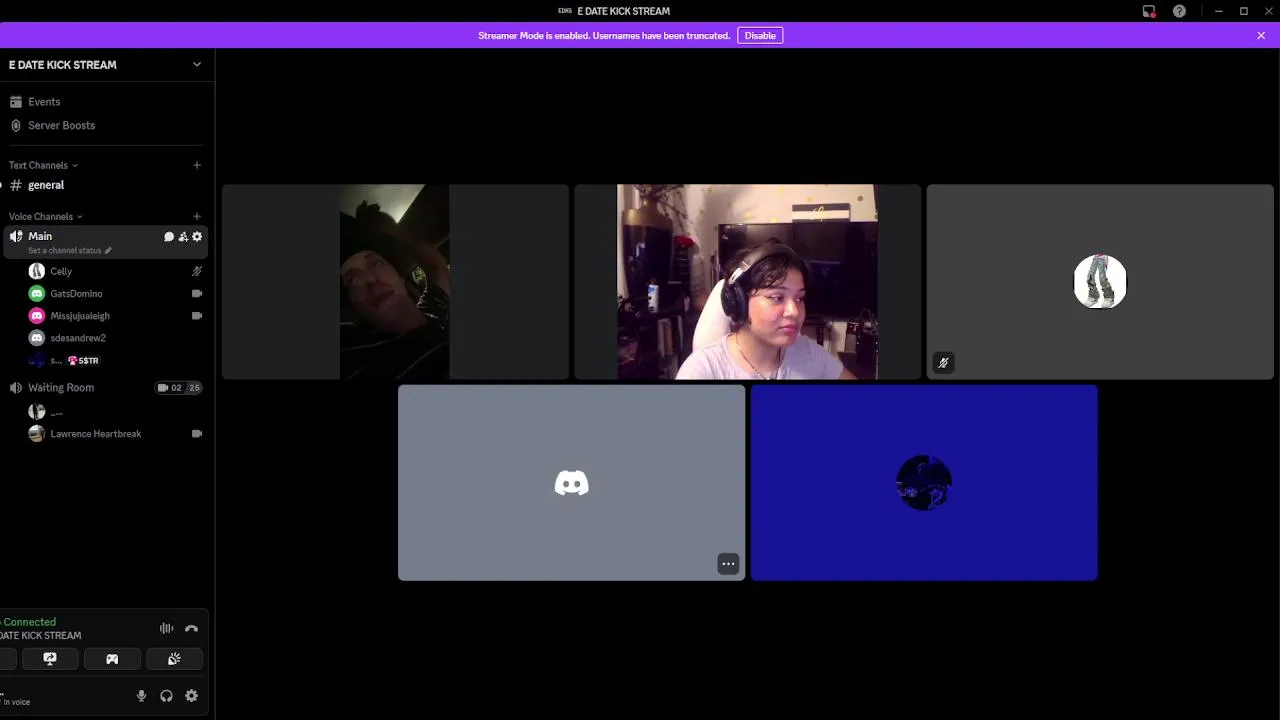
Task: Collapse the Voice Channels category
Action: [45, 216]
